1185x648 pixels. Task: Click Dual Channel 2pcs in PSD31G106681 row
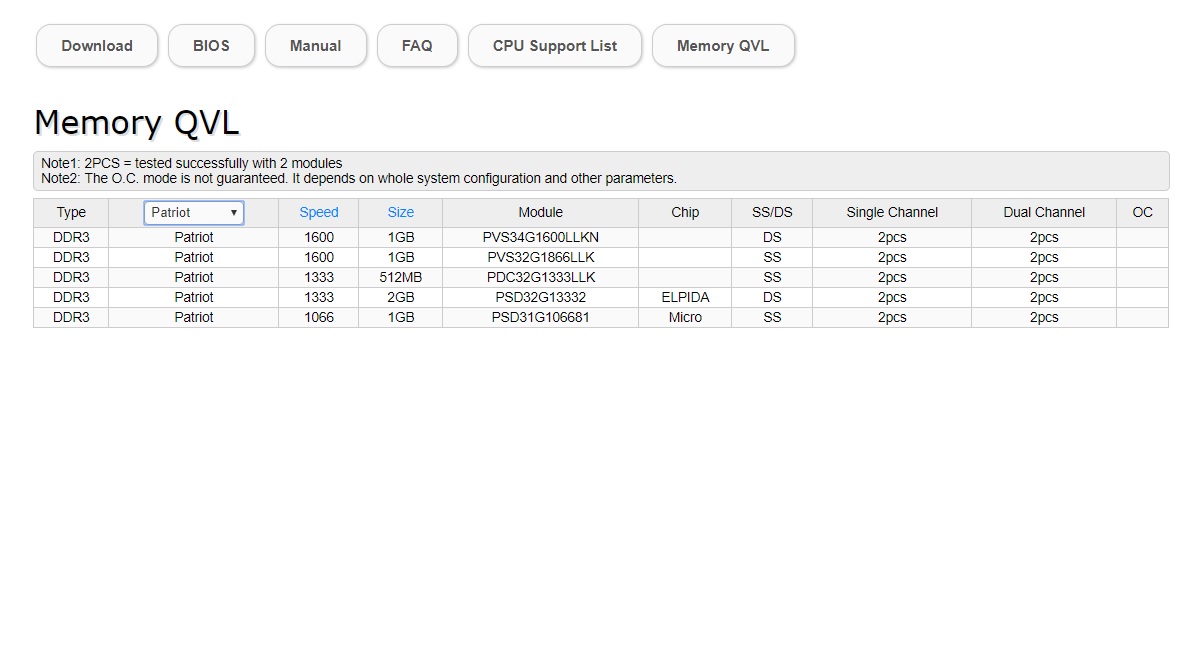[x=1044, y=318]
